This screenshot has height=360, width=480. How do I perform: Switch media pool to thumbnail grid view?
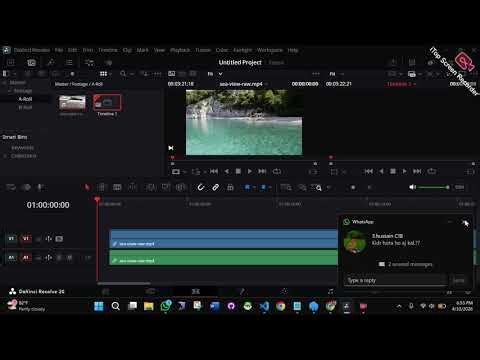point(103,74)
